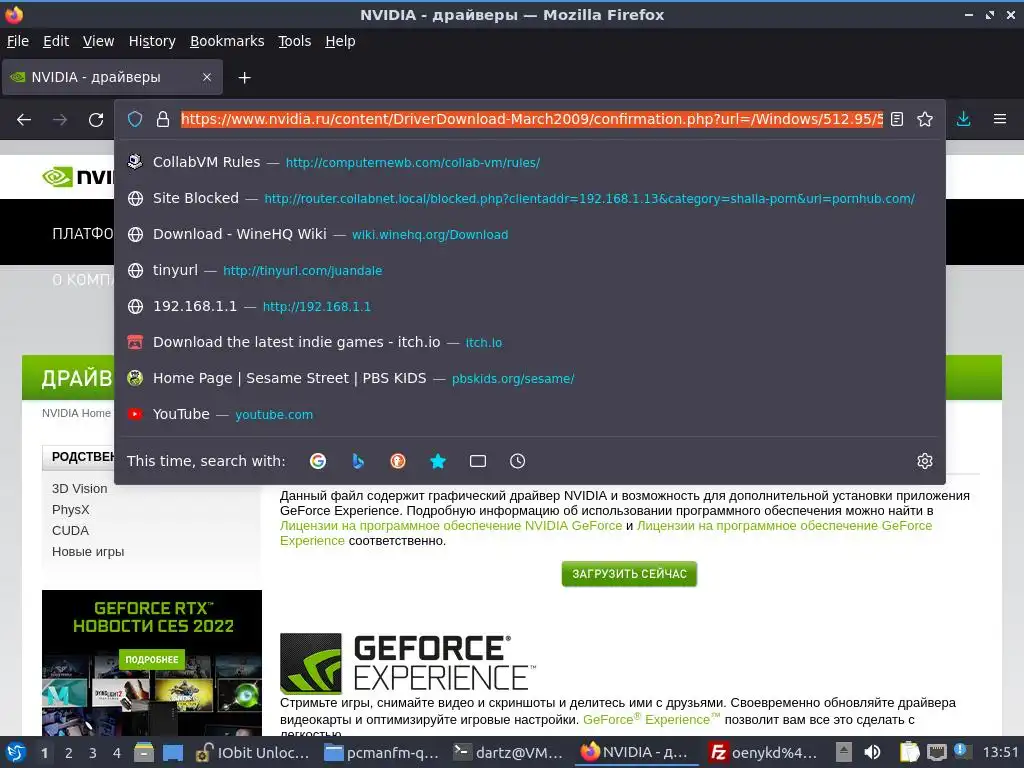Choose Download - WineHQ Wiki suggestion
This screenshot has height=768, width=1024.
coord(530,234)
